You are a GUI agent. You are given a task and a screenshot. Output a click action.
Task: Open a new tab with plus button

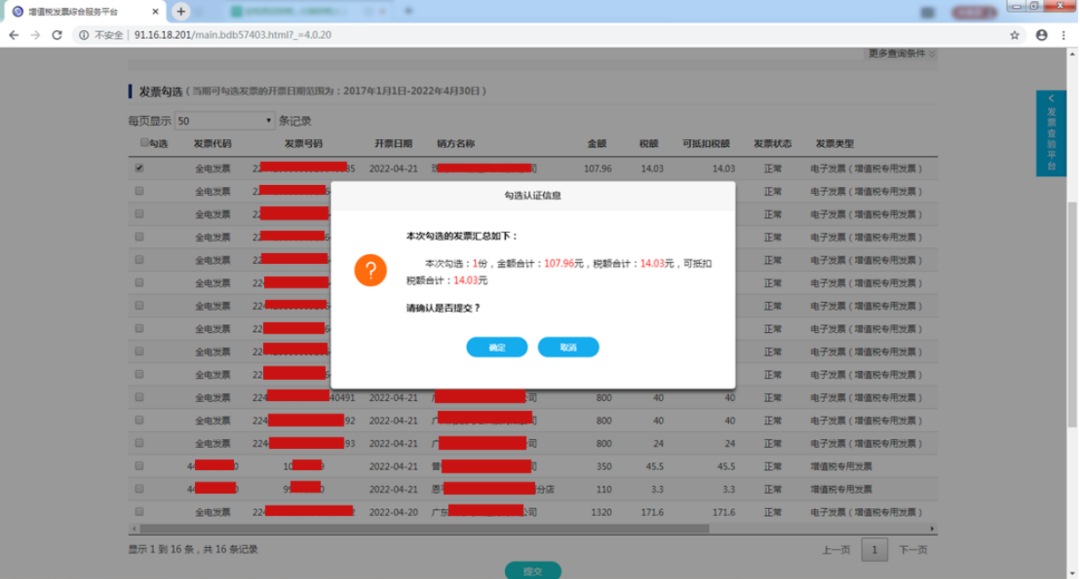pyautogui.click(x=181, y=11)
